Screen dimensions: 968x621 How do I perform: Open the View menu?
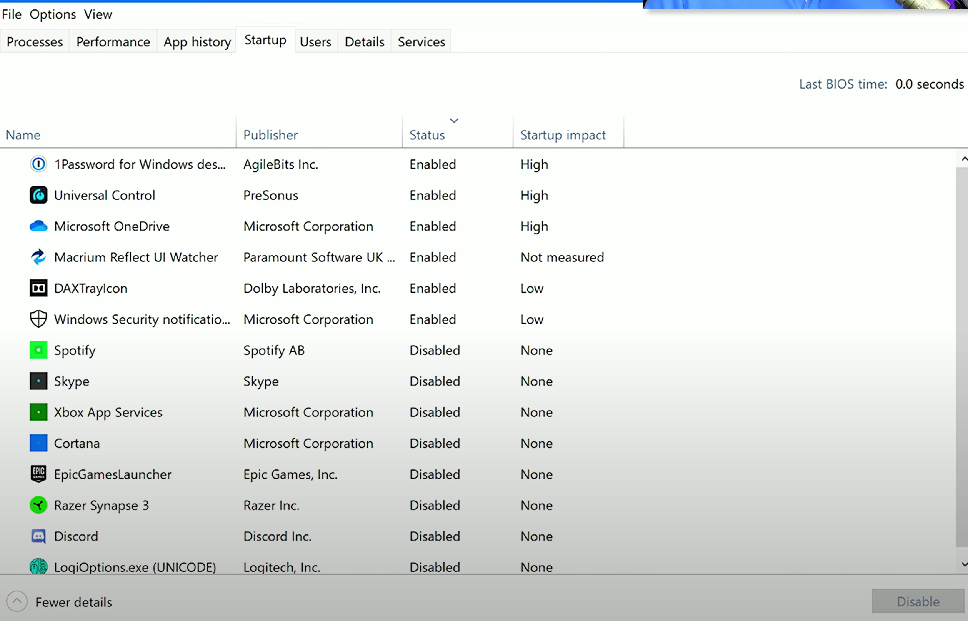(x=98, y=14)
